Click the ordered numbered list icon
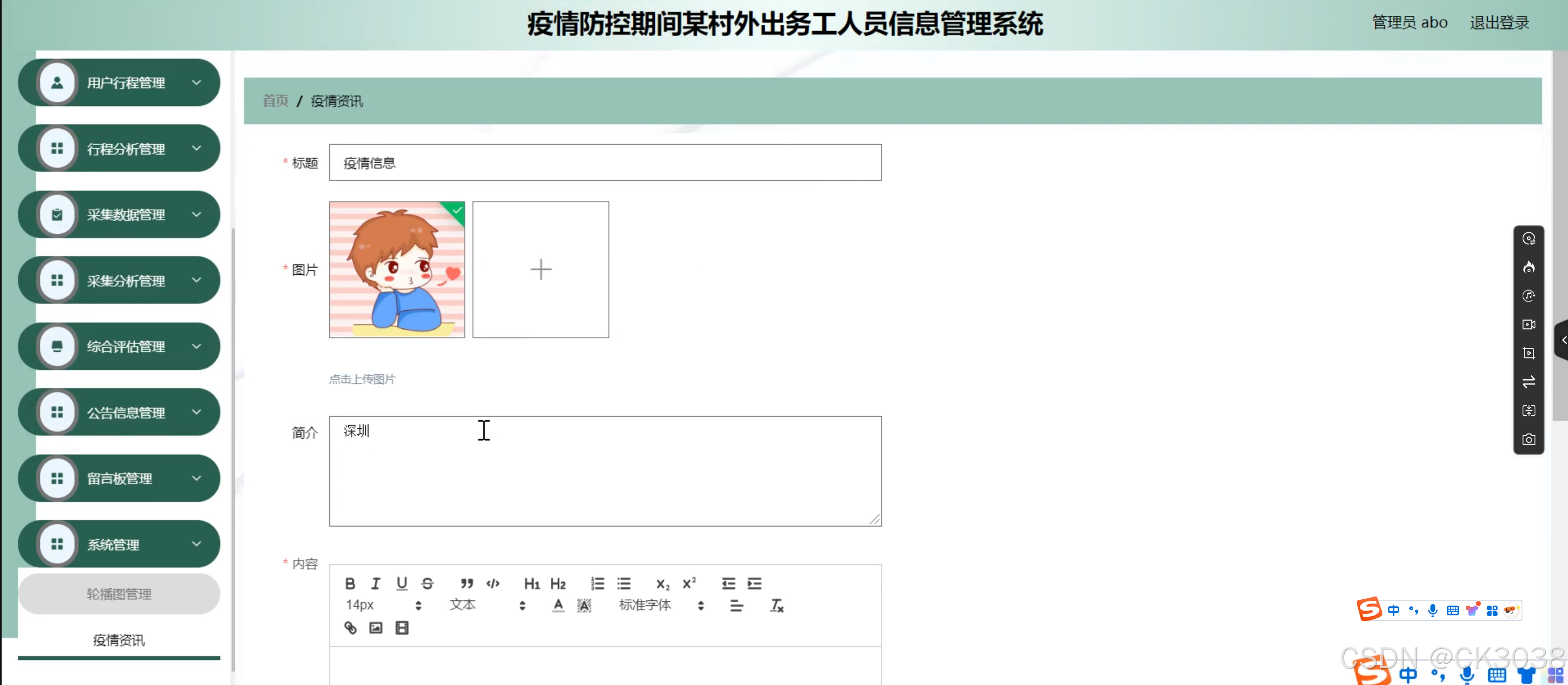1568x685 pixels. click(597, 583)
